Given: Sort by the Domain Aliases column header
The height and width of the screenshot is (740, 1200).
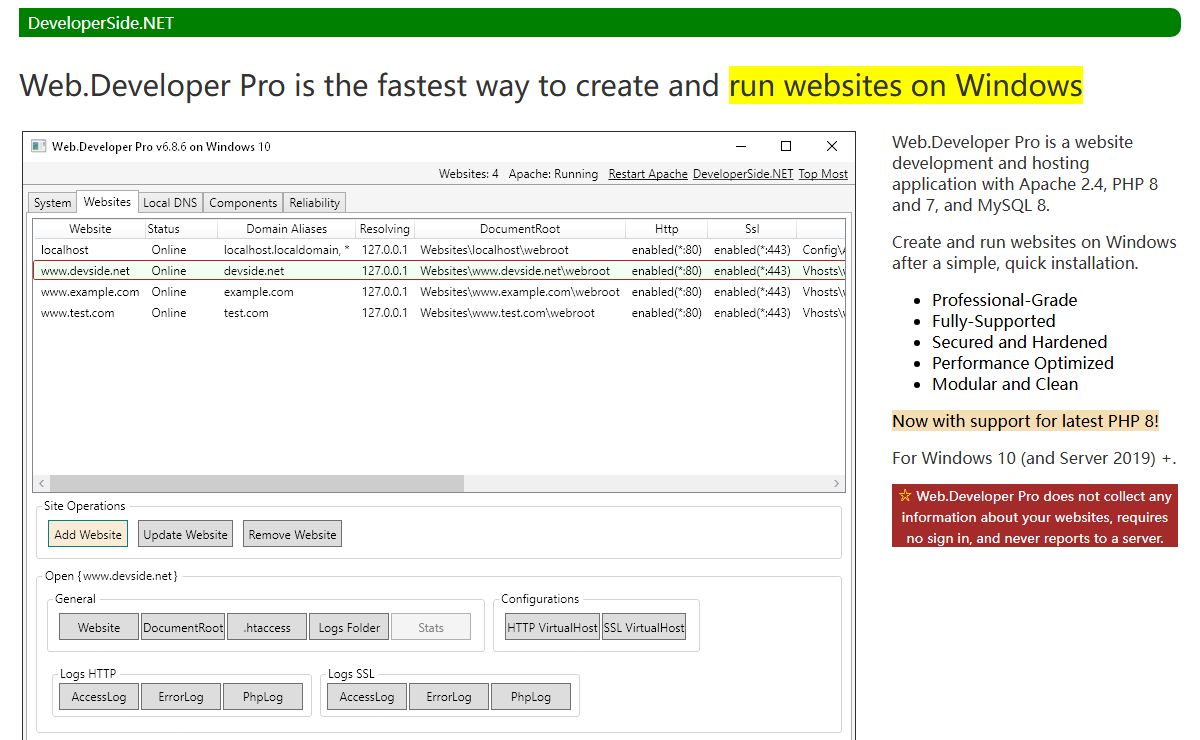Looking at the screenshot, I should (x=287, y=229).
